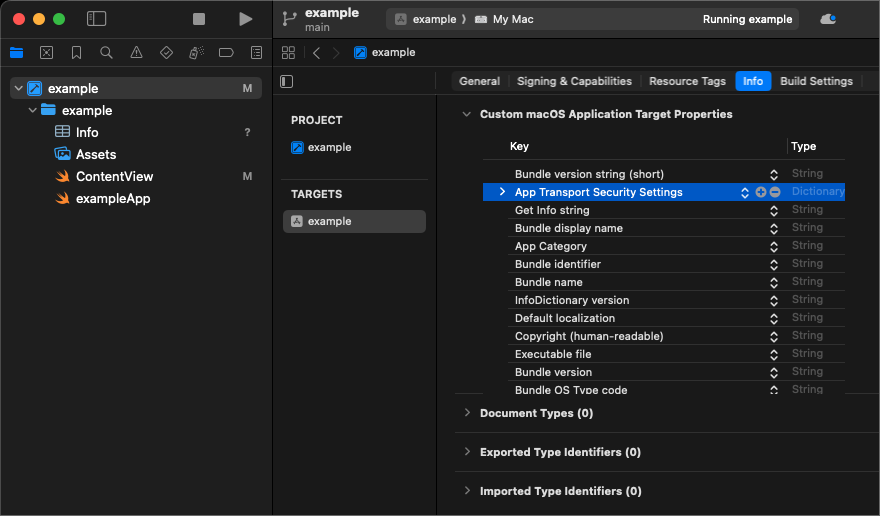Viewport: 880px width, 516px height.
Task: Toggle the left navigator sidebar
Action: click(x=96, y=19)
